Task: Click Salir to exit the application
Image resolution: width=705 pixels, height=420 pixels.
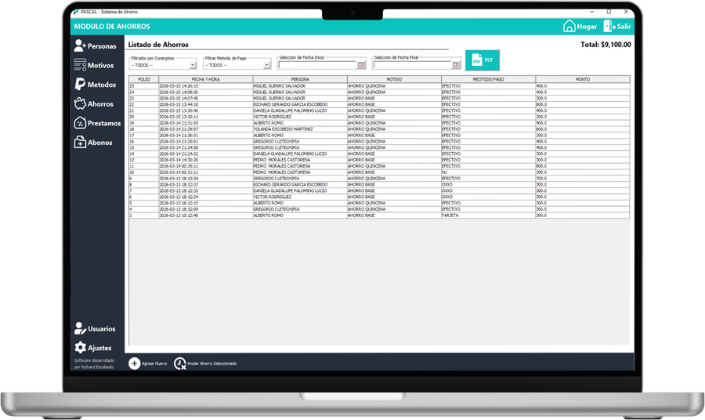Action: pos(618,27)
